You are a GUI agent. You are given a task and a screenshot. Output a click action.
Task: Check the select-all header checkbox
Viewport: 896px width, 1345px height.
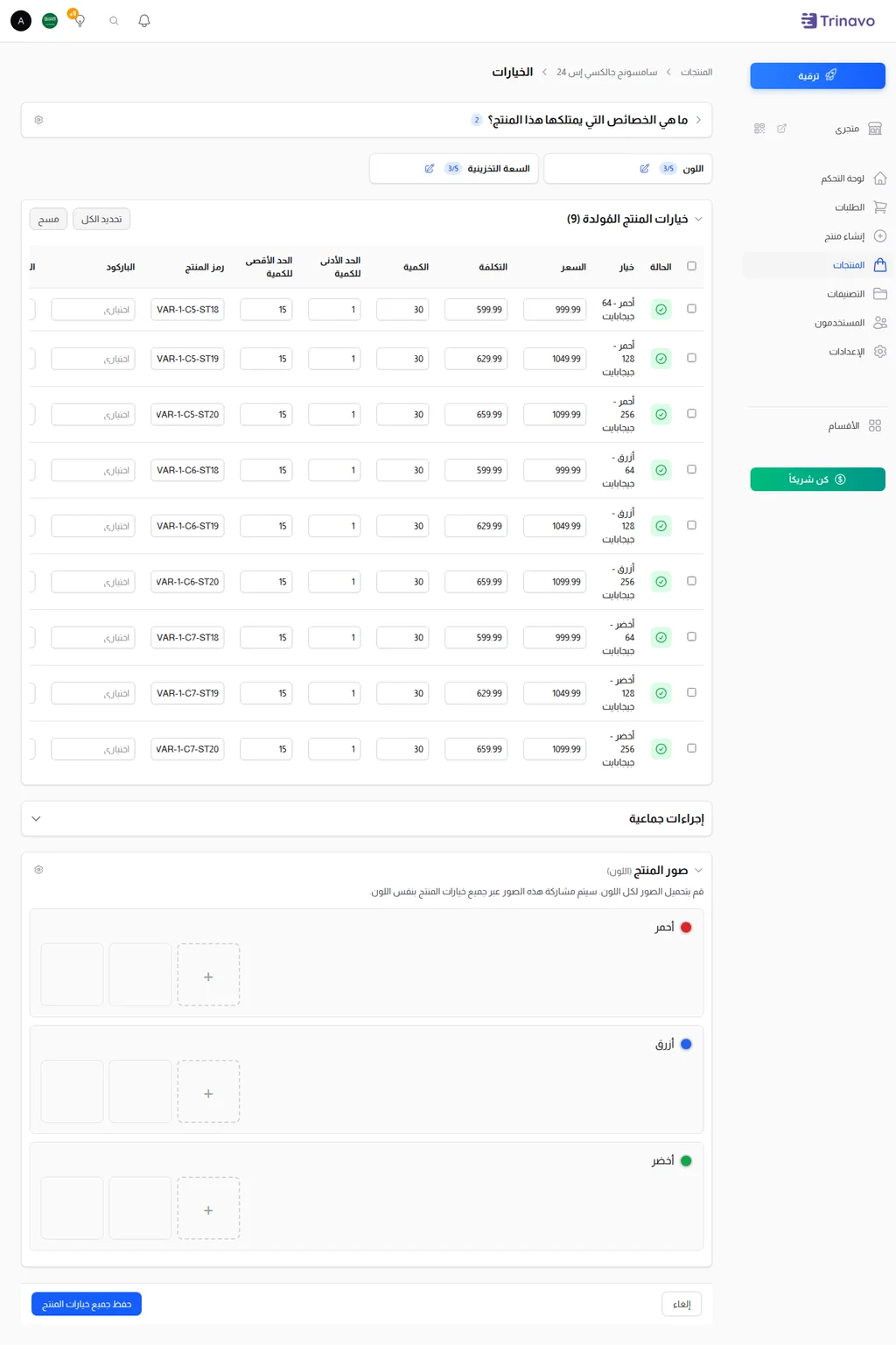pyautogui.click(x=692, y=266)
